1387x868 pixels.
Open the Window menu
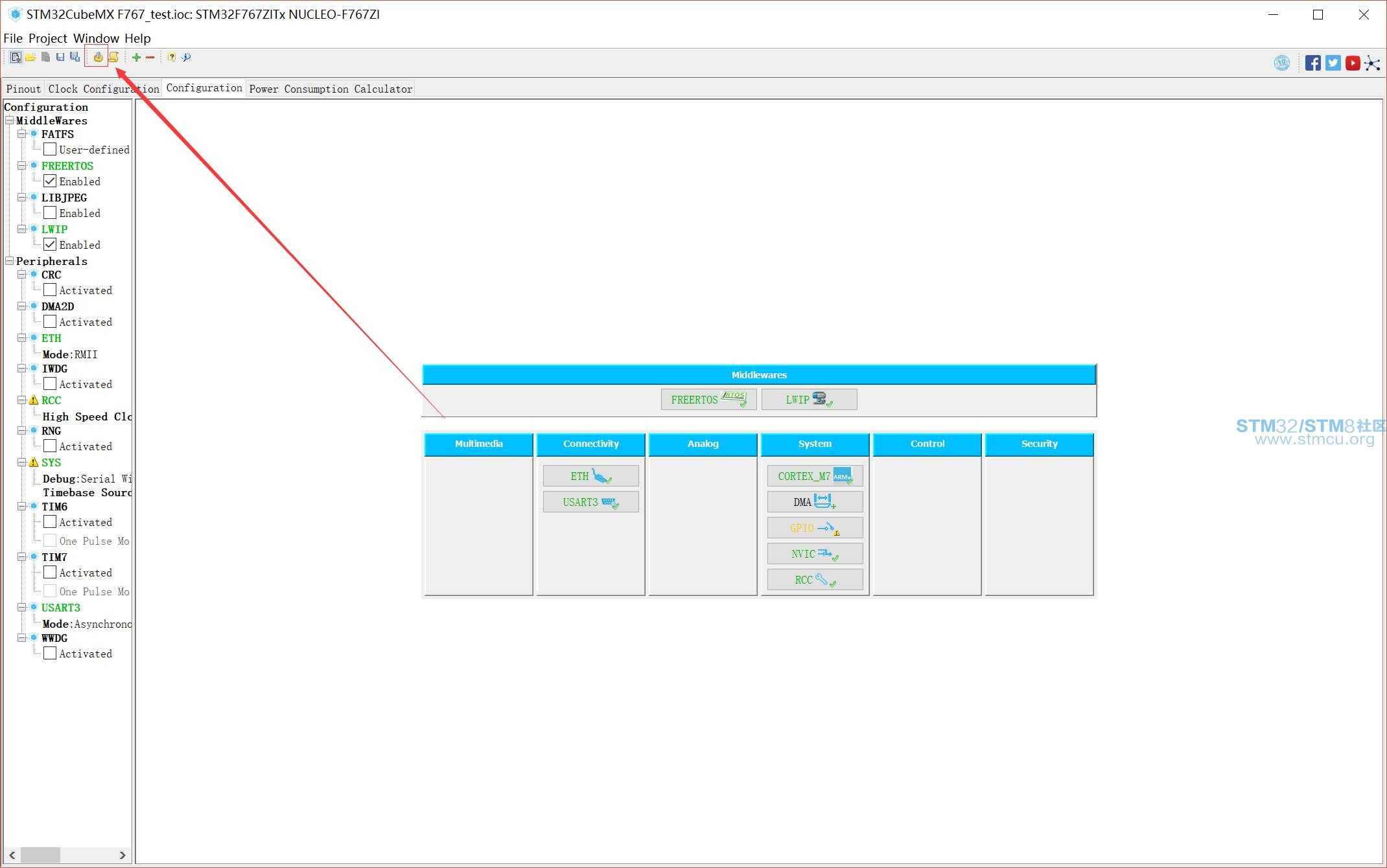(96, 38)
